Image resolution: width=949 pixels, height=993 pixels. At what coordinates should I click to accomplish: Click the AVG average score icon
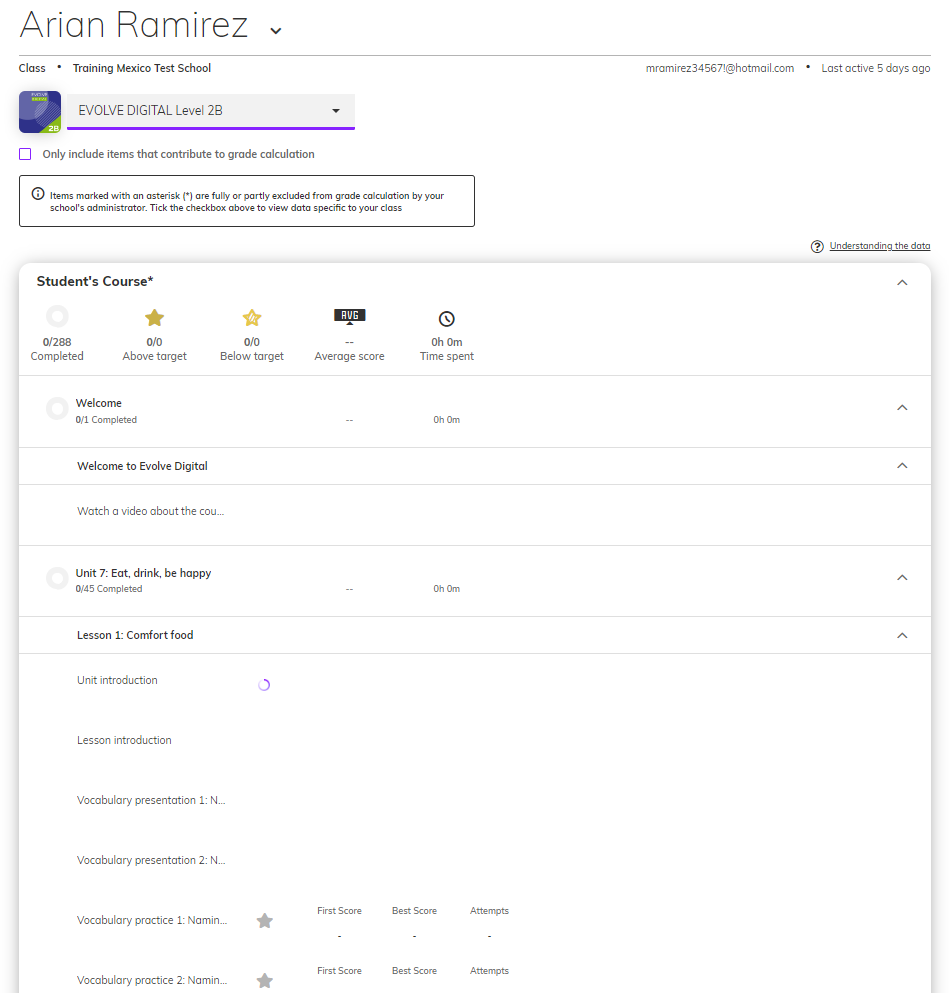(x=349, y=316)
